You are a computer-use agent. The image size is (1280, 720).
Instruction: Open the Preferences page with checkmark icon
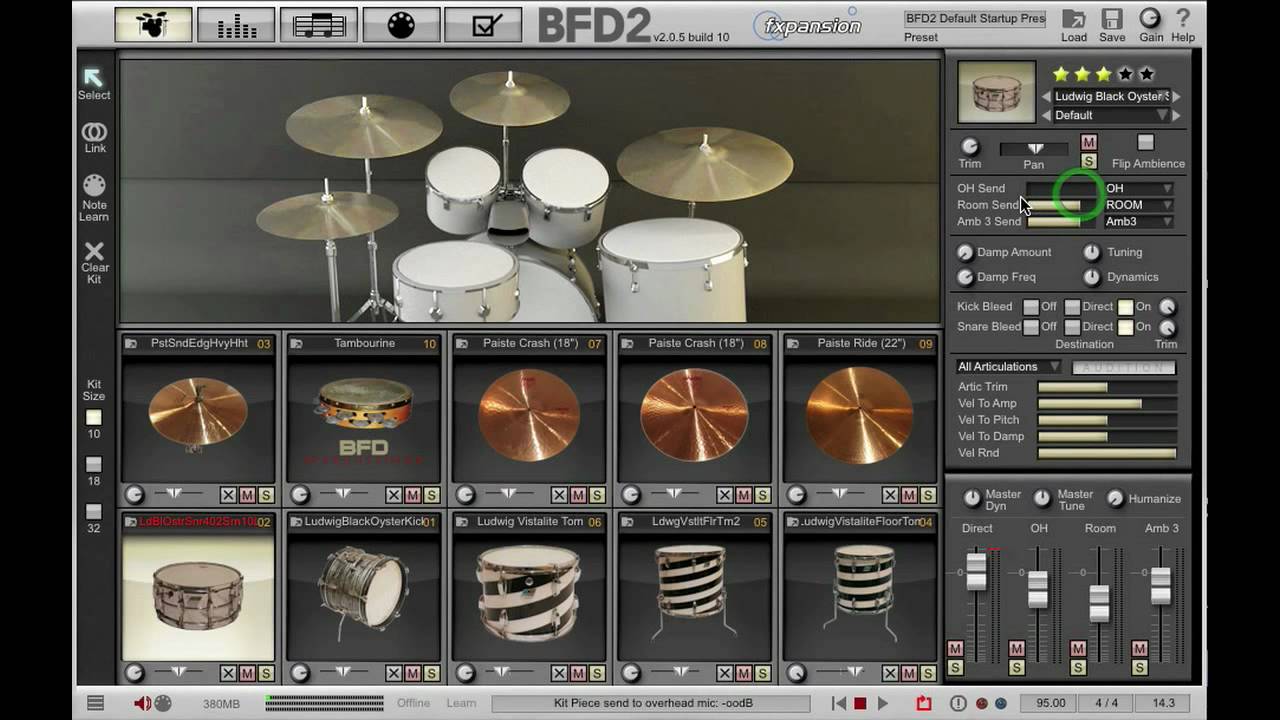483,24
